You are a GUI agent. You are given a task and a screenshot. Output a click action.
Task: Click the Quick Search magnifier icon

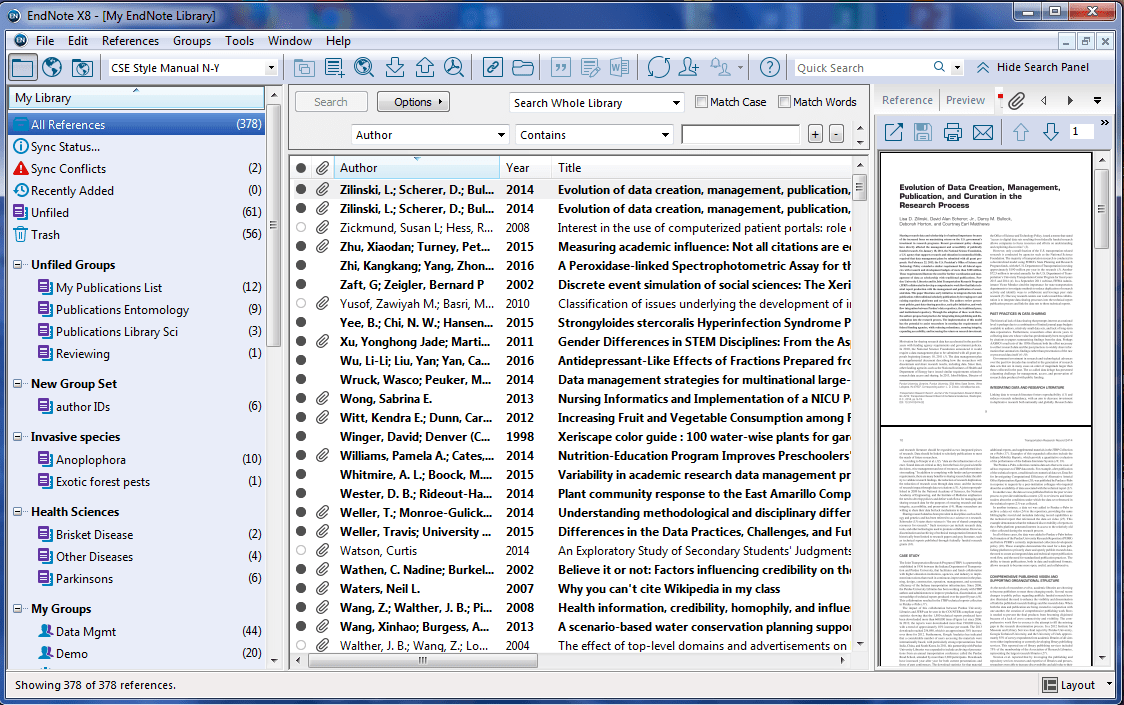pyautogui.click(x=939, y=67)
